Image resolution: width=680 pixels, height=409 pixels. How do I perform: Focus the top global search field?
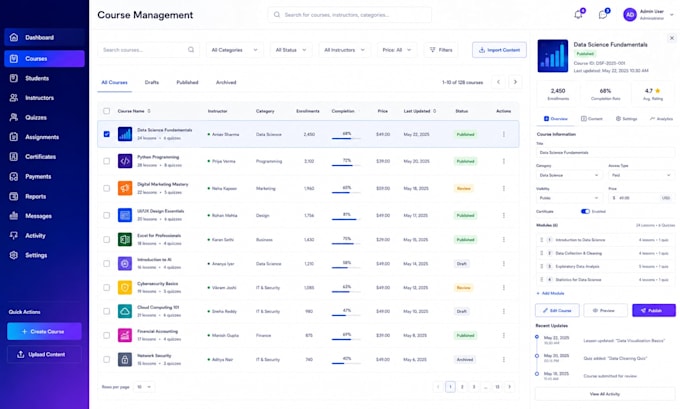(x=350, y=15)
